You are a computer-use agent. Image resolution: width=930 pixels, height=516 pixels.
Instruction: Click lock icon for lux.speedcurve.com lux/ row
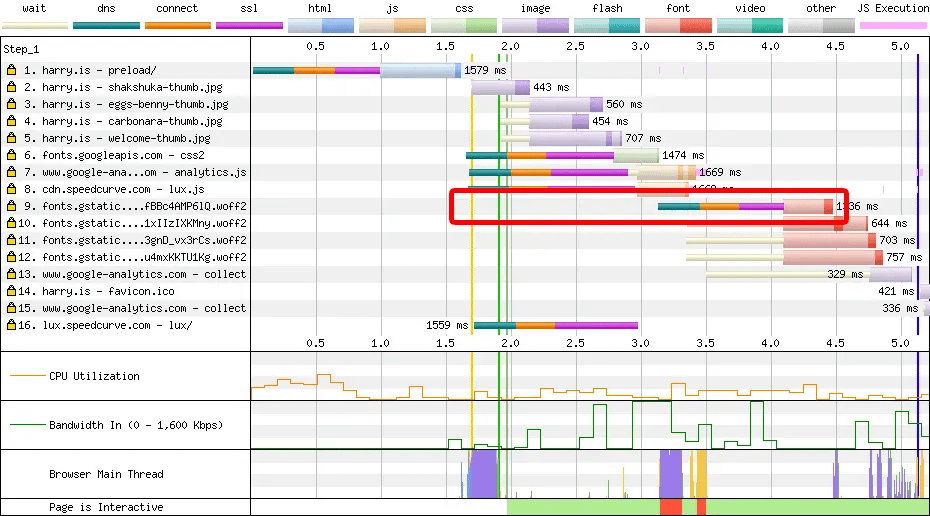11,325
